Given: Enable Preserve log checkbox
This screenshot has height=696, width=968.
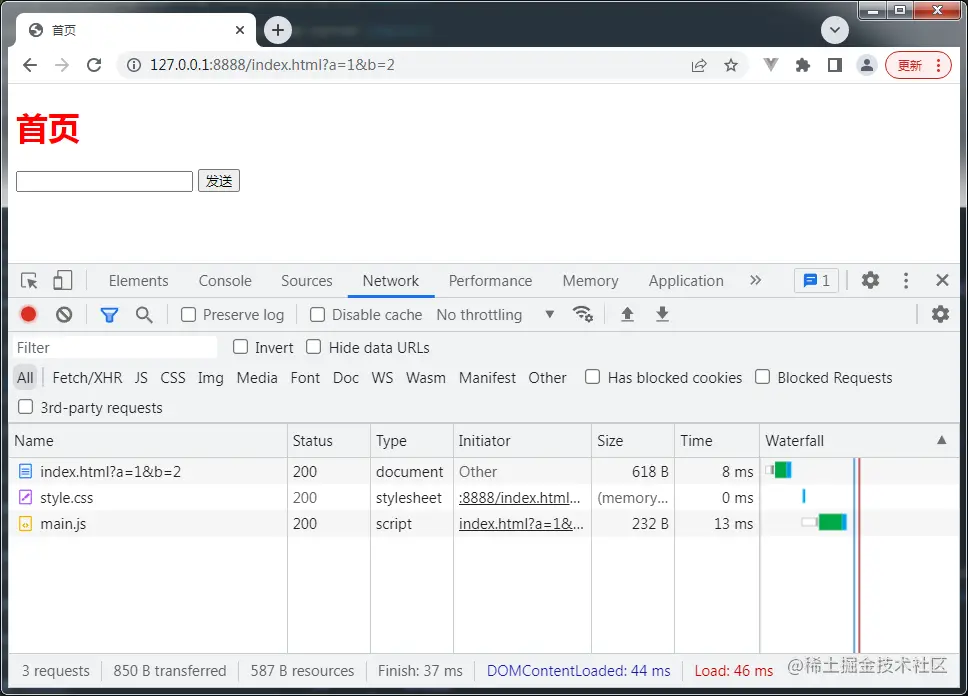Looking at the screenshot, I should pyautogui.click(x=188, y=315).
